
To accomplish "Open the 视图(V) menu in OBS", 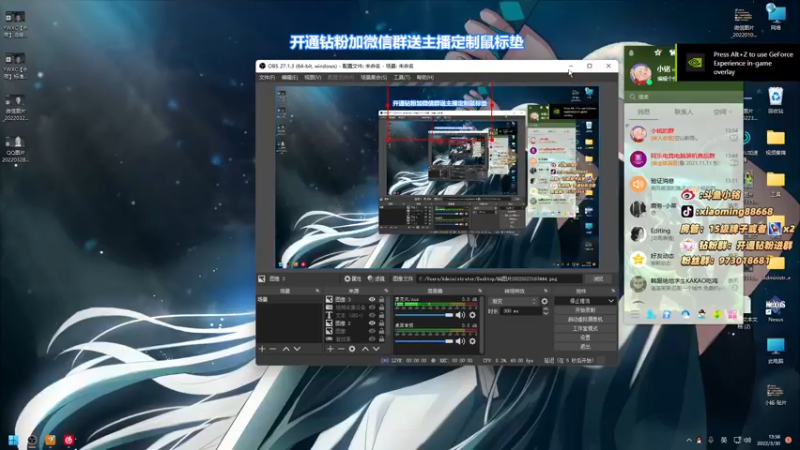I will click(x=313, y=78).
